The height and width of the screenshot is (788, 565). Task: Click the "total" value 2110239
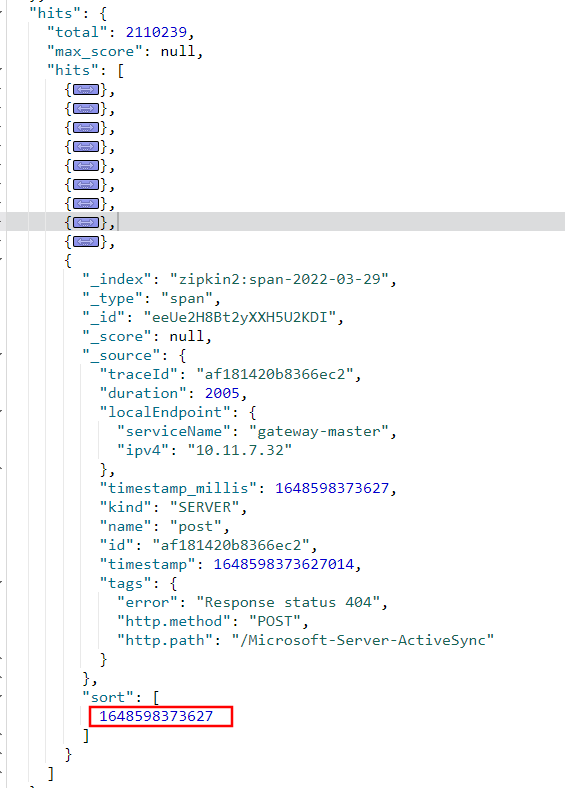point(156,32)
